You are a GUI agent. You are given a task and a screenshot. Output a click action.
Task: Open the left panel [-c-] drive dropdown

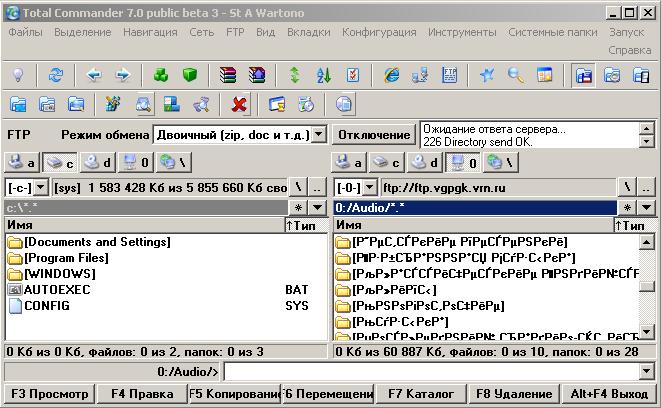41,187
